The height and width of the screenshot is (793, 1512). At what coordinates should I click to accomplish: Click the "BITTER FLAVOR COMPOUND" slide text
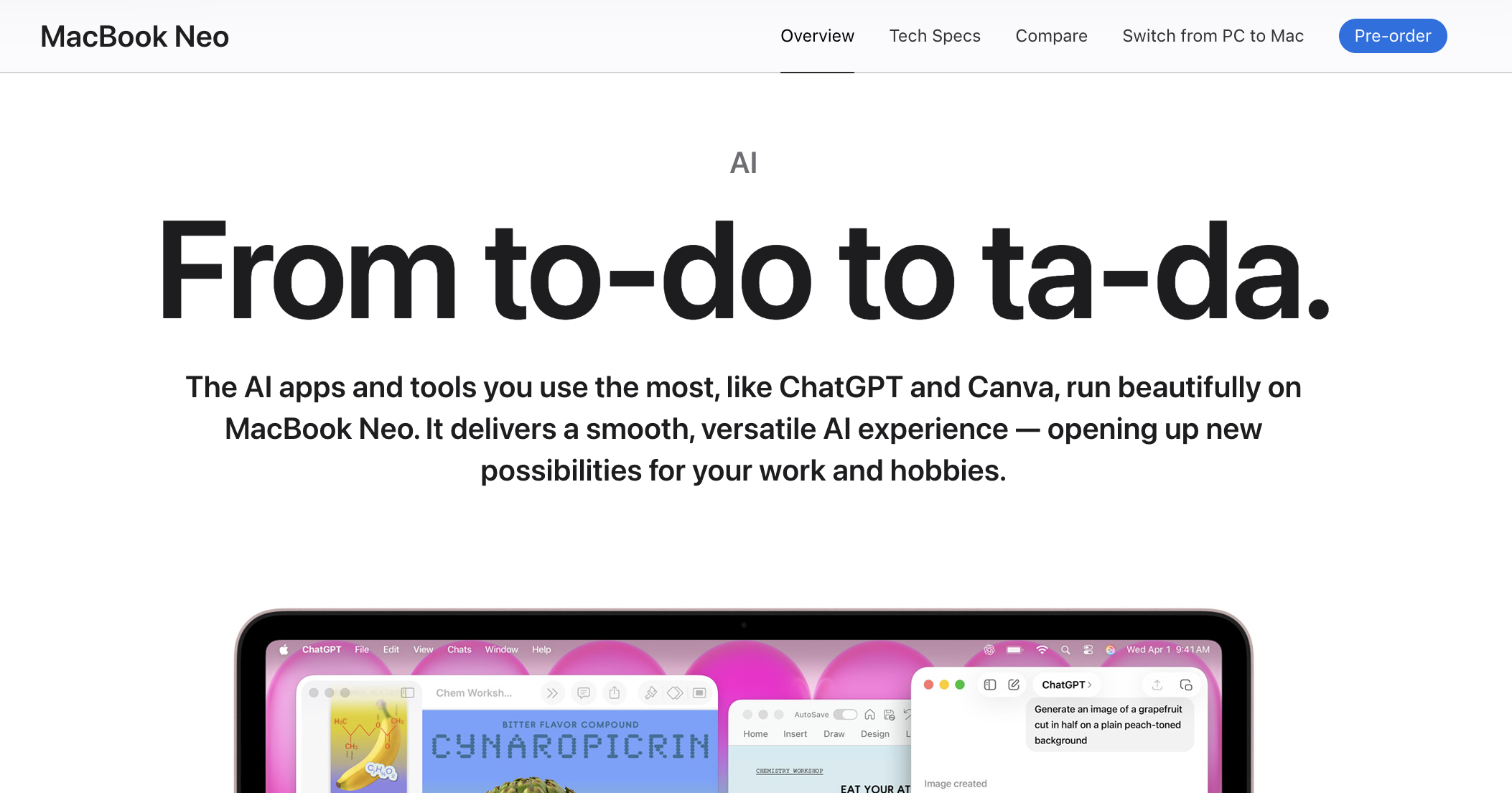(570, 725)
